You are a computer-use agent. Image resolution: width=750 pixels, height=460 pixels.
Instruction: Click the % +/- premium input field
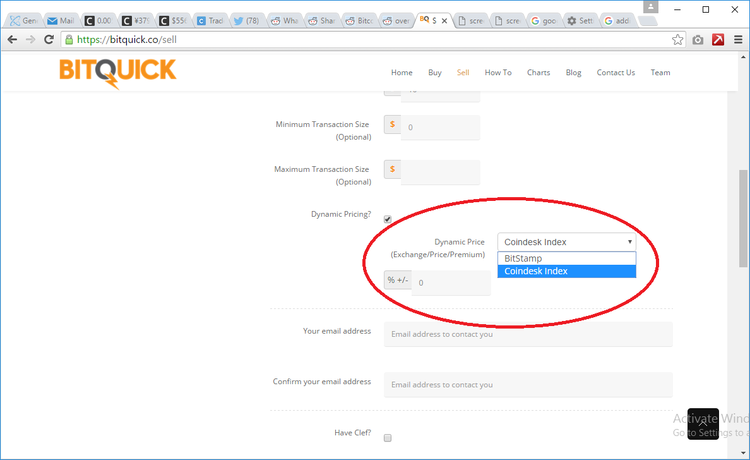click(451, 283)
